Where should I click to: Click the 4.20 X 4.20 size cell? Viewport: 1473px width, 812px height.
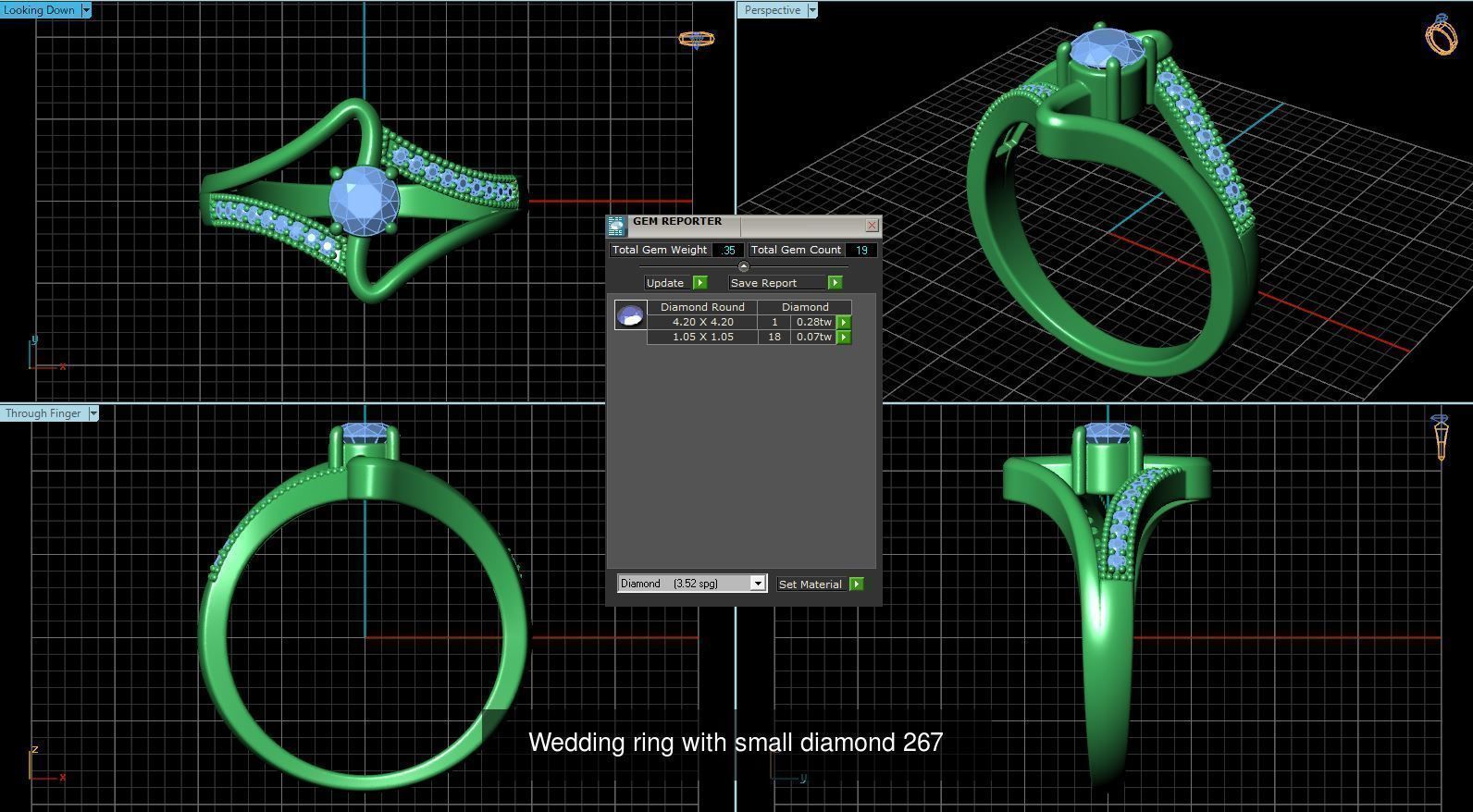click(702, 322)
